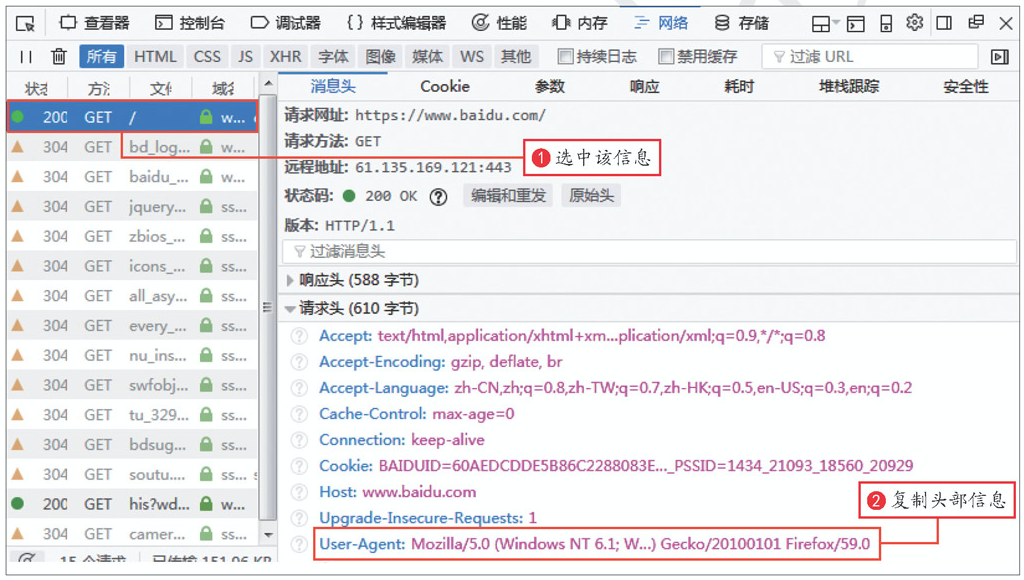This screenshot has height=580, width=1024.
Task: Open the 堆栈跟踪 details tab
Action: pyautogui.click(x=849, y=86)
